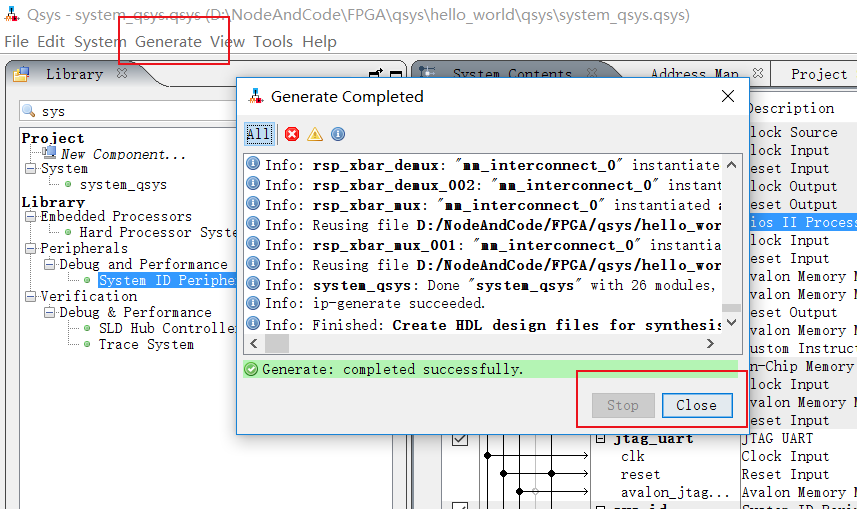Filter messages by warnings with the yellow triangle

pyautogui.click(x=315, y=134)
